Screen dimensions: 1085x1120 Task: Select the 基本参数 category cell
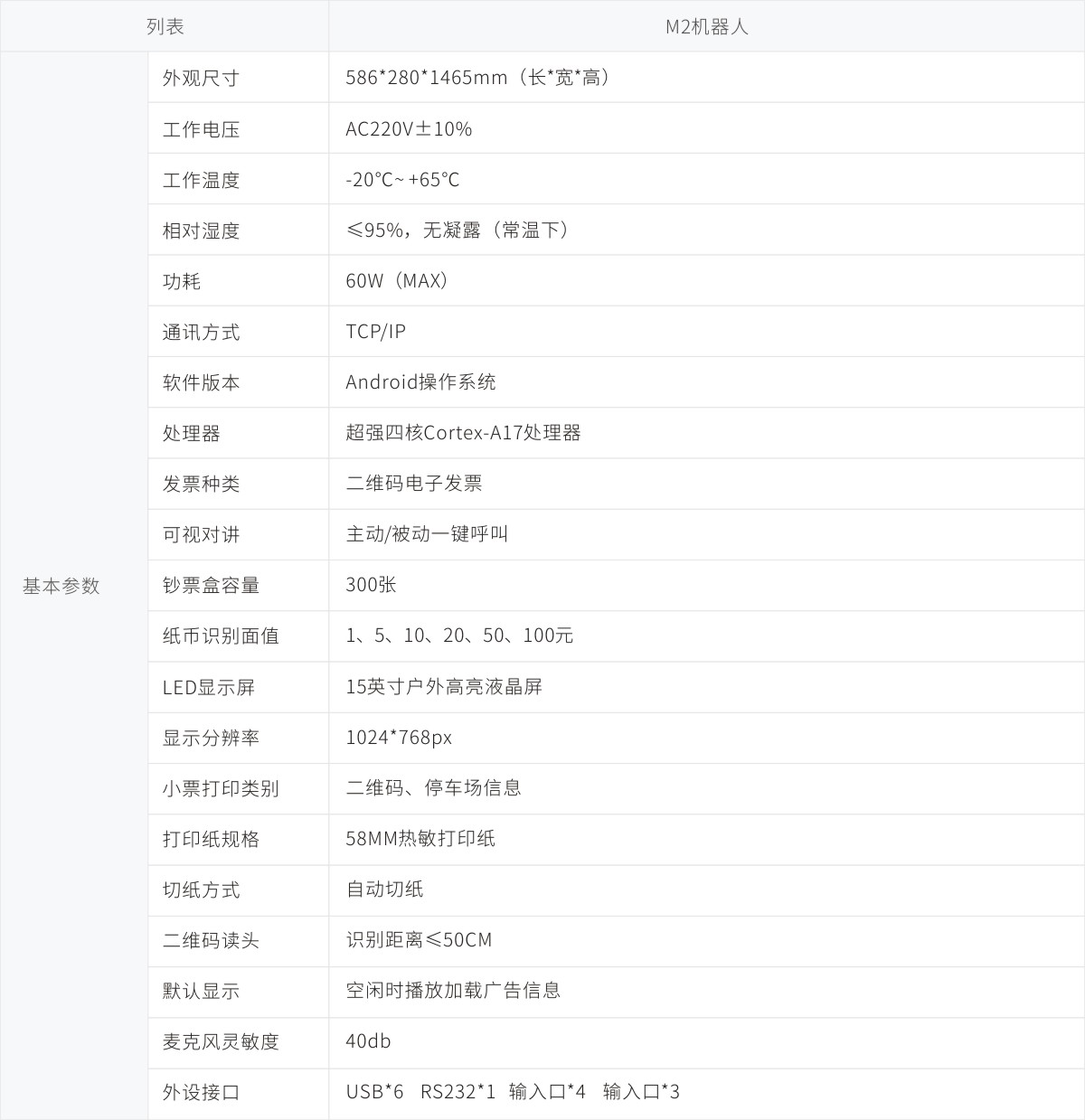coord(61,586)
